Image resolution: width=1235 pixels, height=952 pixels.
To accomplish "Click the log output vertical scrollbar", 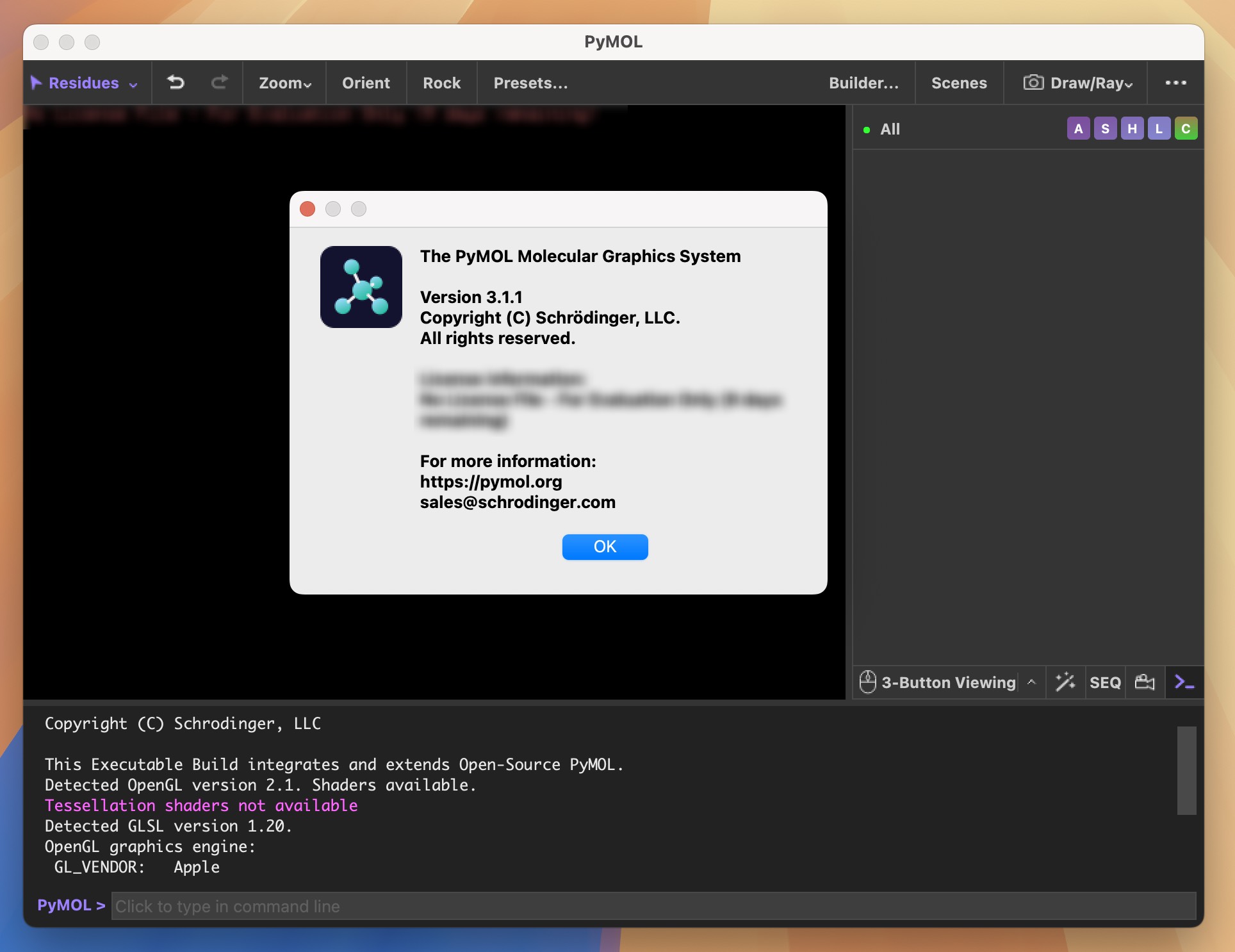I will click(x=1186, y=771).
